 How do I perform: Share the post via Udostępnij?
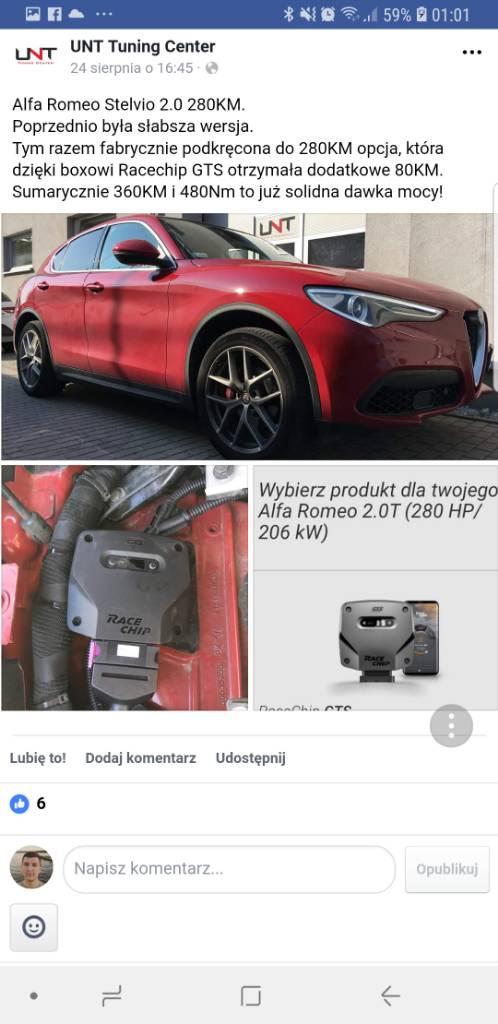(x=251, y=758)
